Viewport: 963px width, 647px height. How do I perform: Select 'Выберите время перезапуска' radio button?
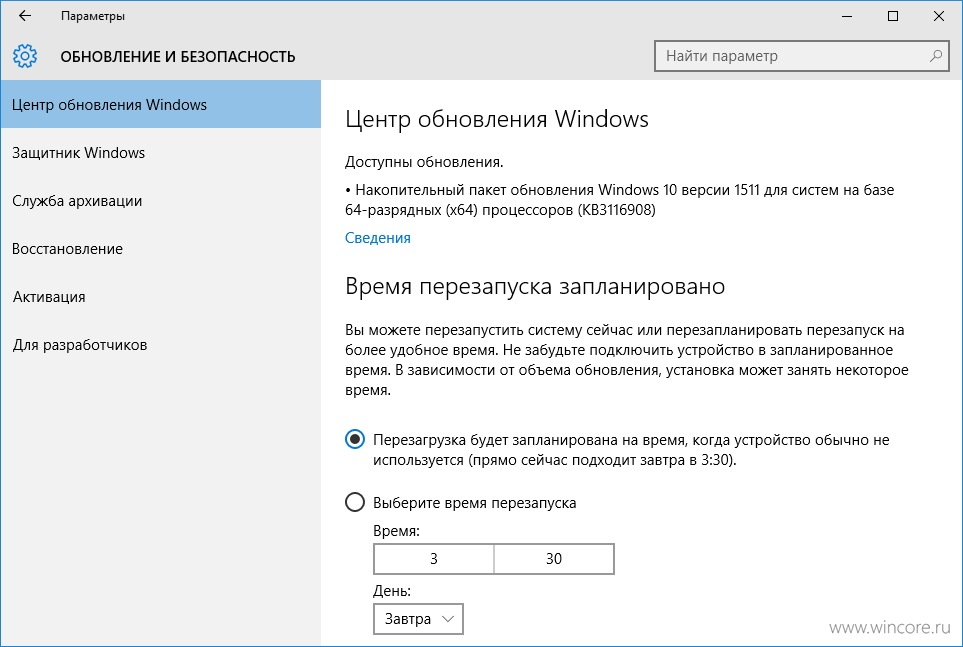coord(354,502)
